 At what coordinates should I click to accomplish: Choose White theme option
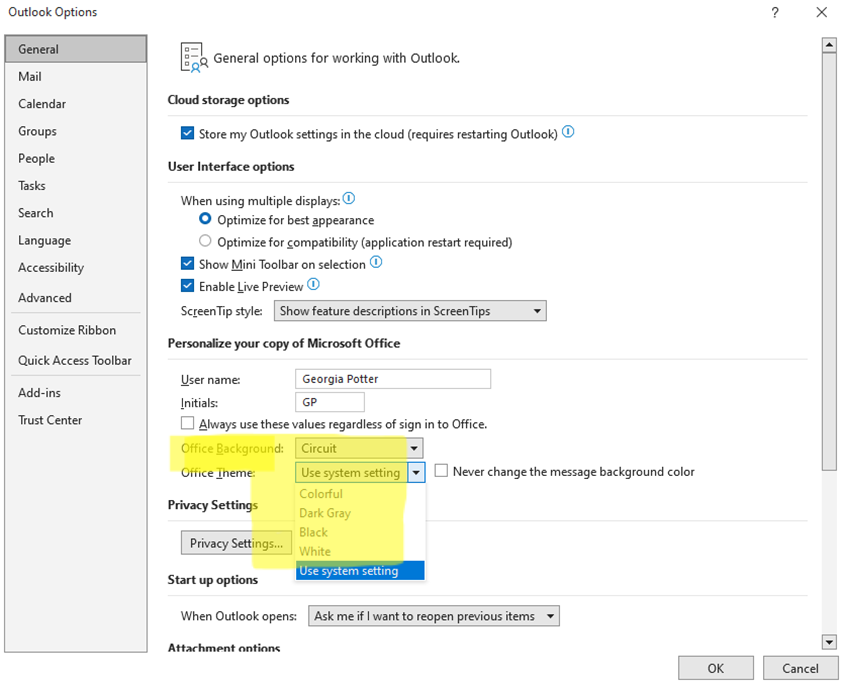[x=360, y=552]
